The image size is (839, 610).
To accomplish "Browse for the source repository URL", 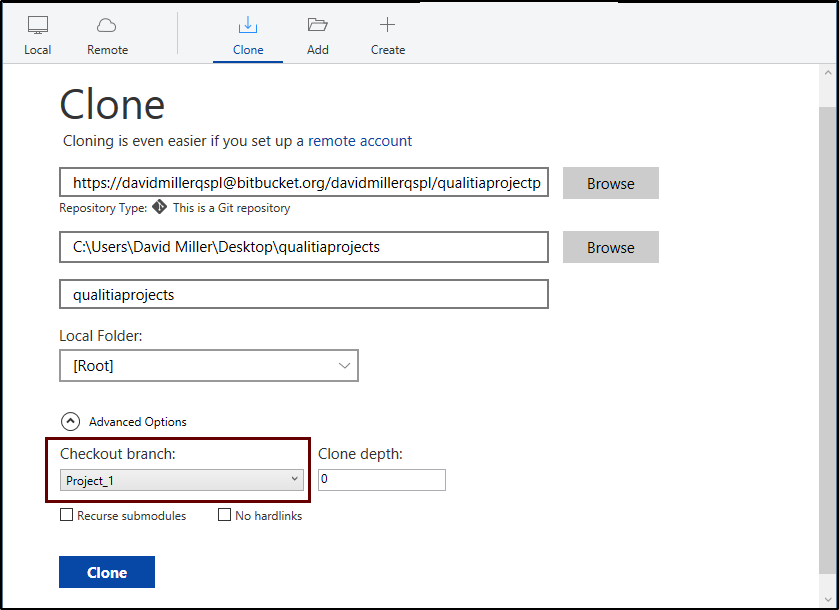I will tap(610, 183).
